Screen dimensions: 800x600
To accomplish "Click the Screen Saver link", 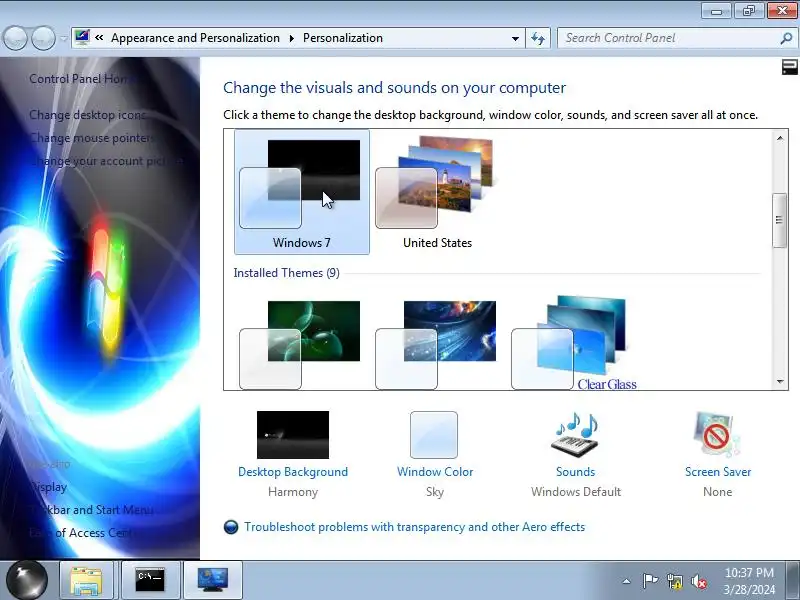I will click(718, 472).
